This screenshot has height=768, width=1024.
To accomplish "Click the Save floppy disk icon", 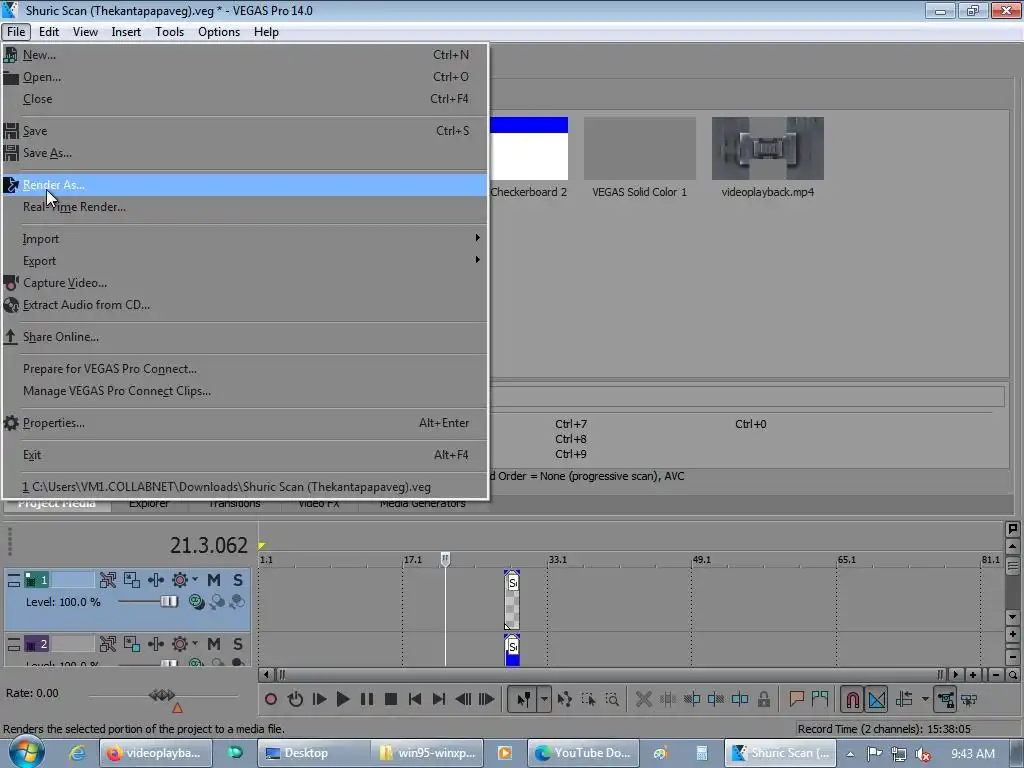I will [11, 131].
